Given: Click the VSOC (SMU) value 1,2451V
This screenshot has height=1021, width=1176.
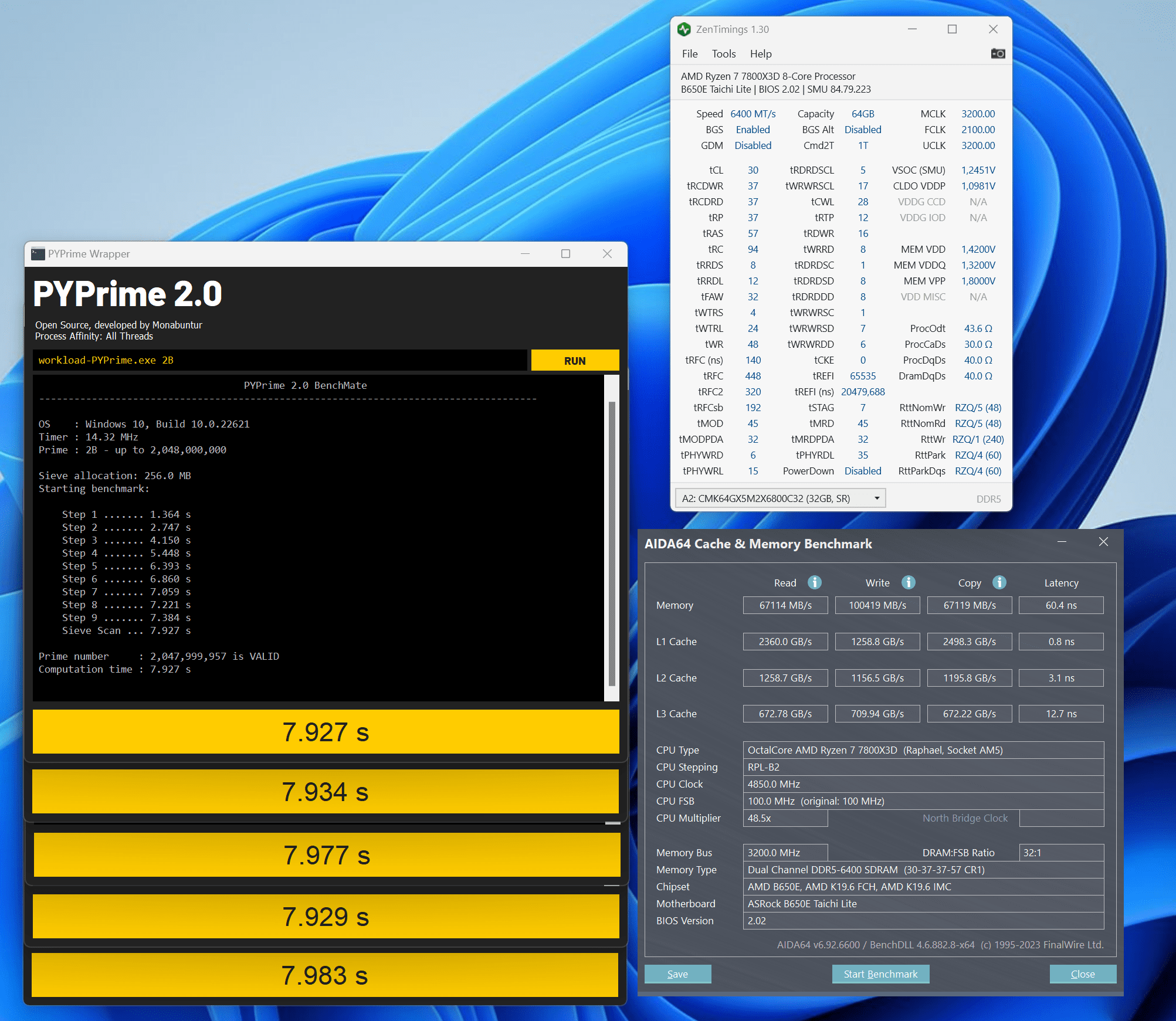Looking at the screenshot, I should coord(978,170).
